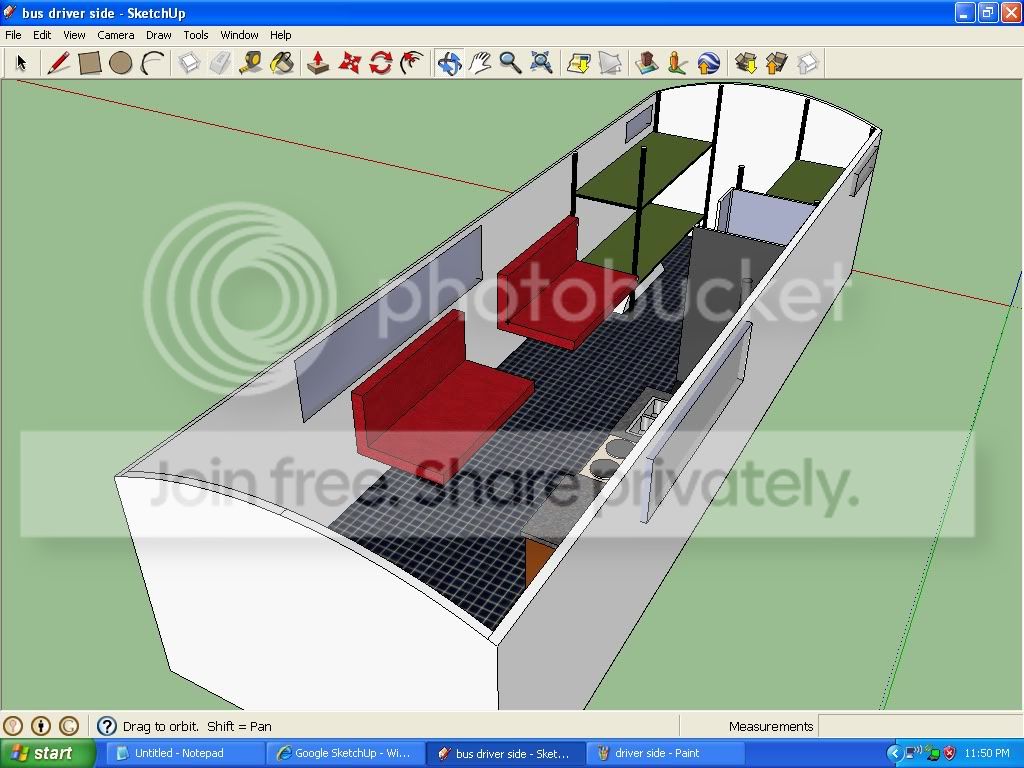Select the Arc tool
Screen dimensions: 1024x768
click(152, 63)
